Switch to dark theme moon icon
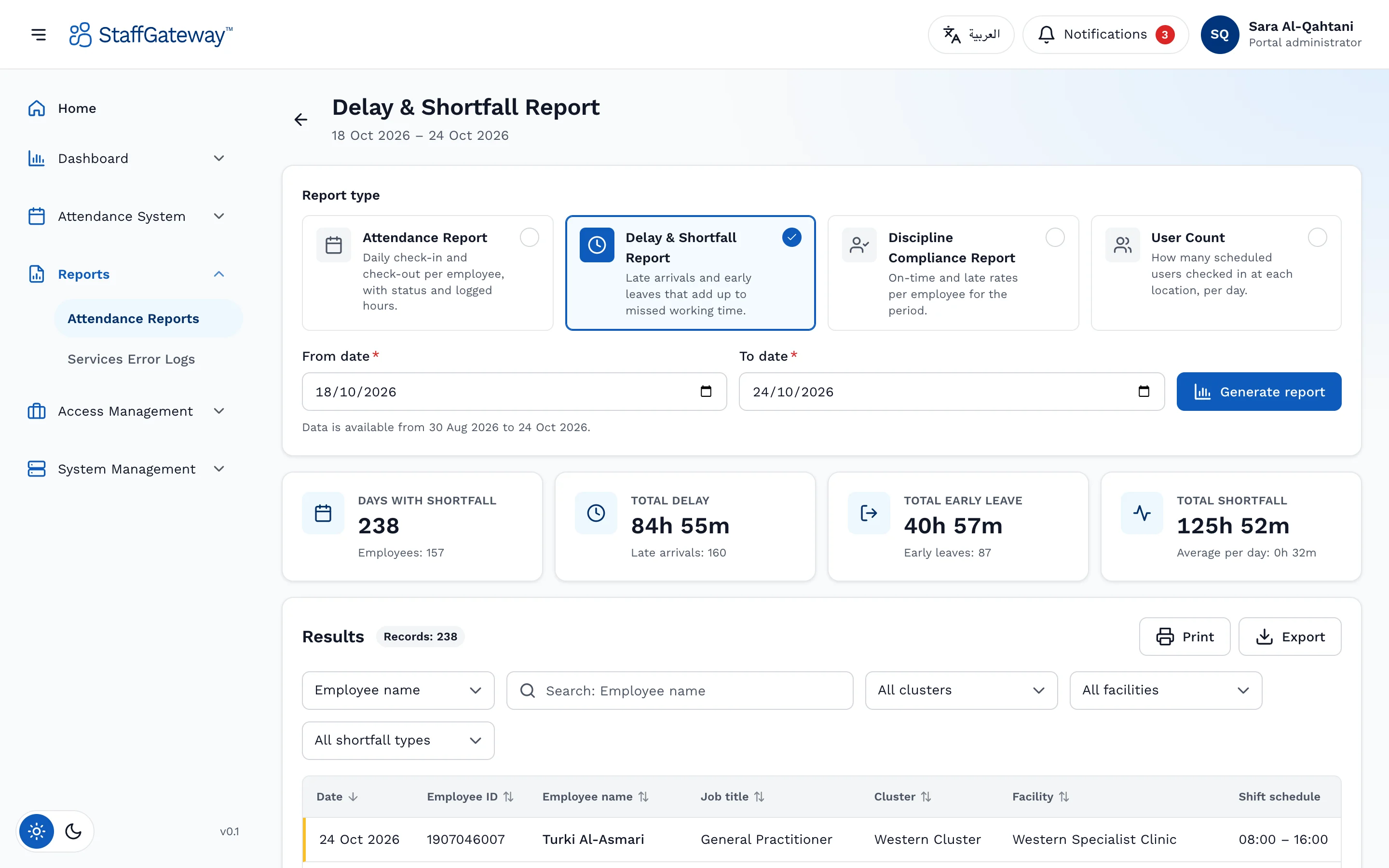 coord(73,831)
